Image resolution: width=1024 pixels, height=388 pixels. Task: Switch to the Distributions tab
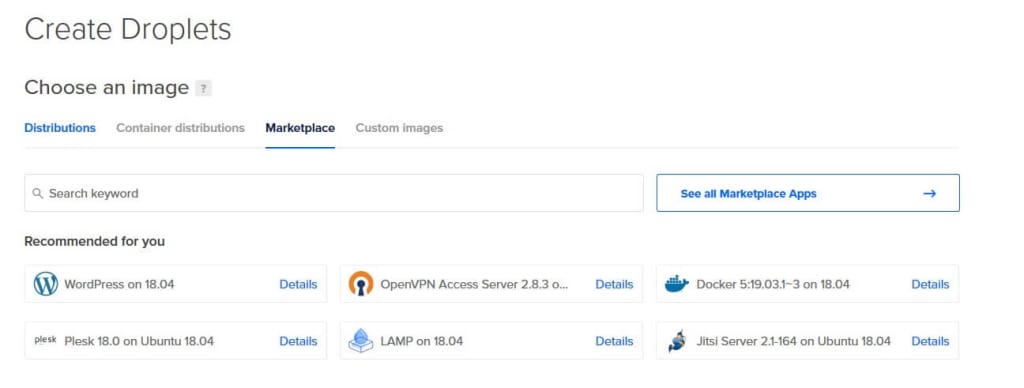[60, 128]
